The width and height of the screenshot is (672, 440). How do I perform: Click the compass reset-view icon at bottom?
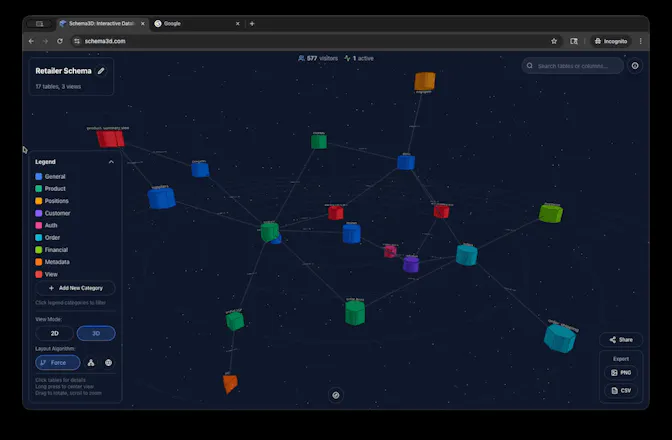(x=336, y=395)
